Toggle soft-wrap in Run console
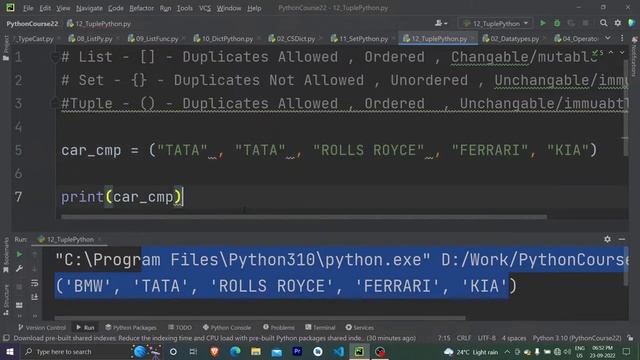Image resolution: width=640 pixels, height=360 pixels. point(35,283)
